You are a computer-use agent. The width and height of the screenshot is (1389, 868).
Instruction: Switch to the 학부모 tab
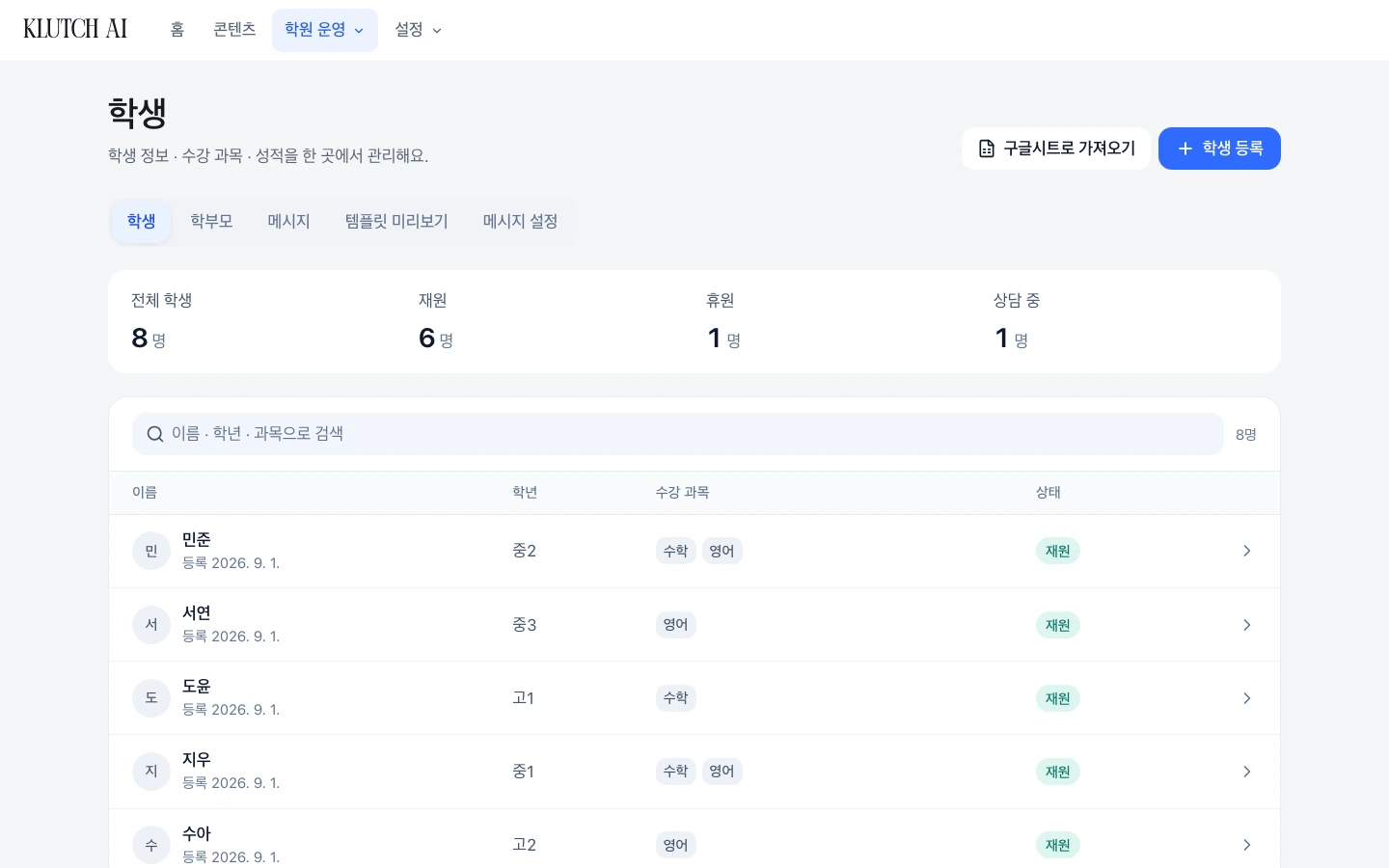[x=211, y=222]
